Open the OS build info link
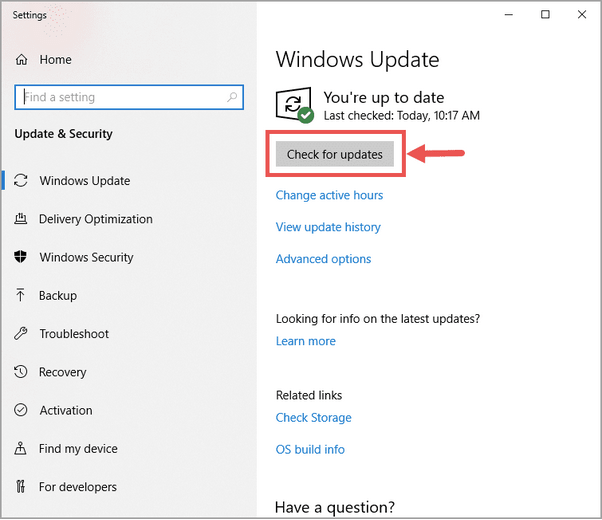 pos(310,449)
